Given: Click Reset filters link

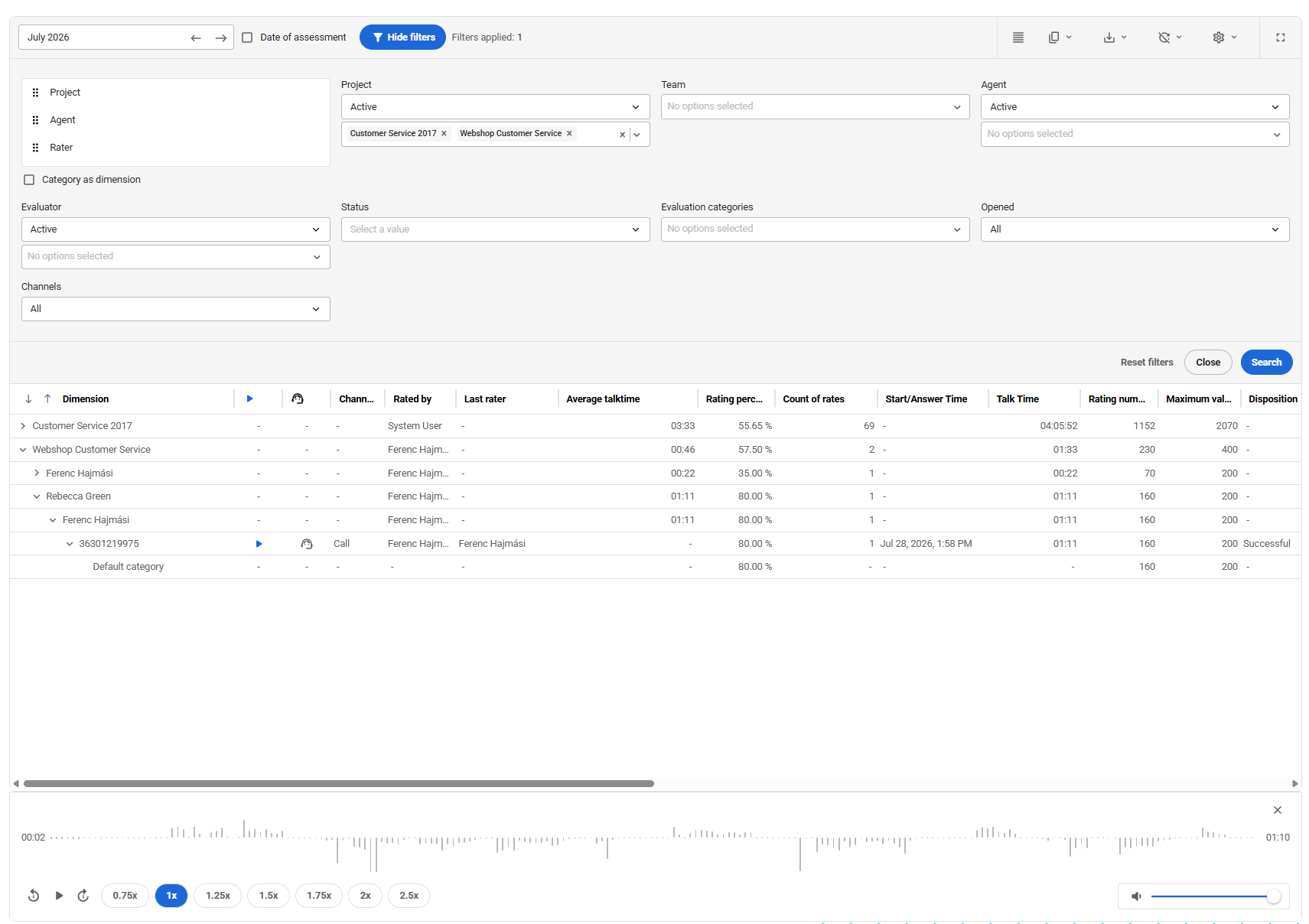Looking at the screenshot, I should pyautogui.click(x=1146, y=363).
